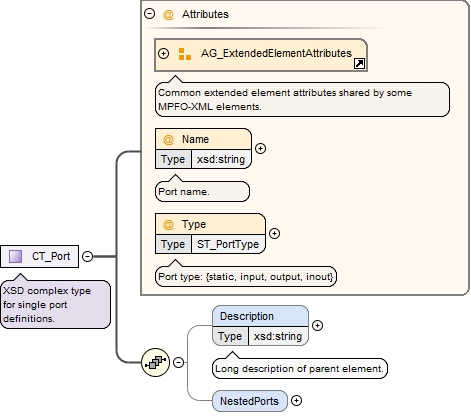Viewport: 471px width, 417px height.
Task: Select the Long description of parent element annotation
Action: (x=300, y=369)
